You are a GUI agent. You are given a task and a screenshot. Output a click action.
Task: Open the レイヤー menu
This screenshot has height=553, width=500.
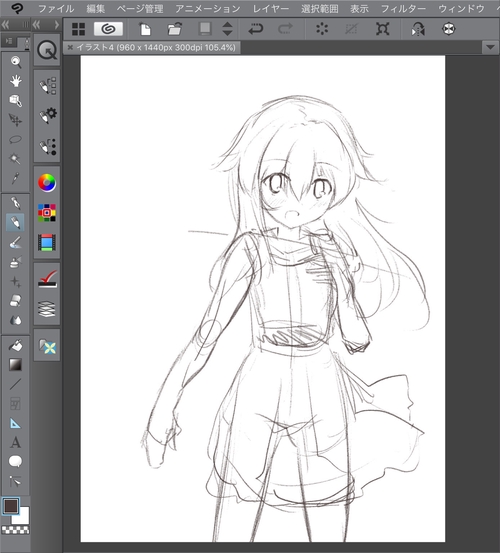271,9
